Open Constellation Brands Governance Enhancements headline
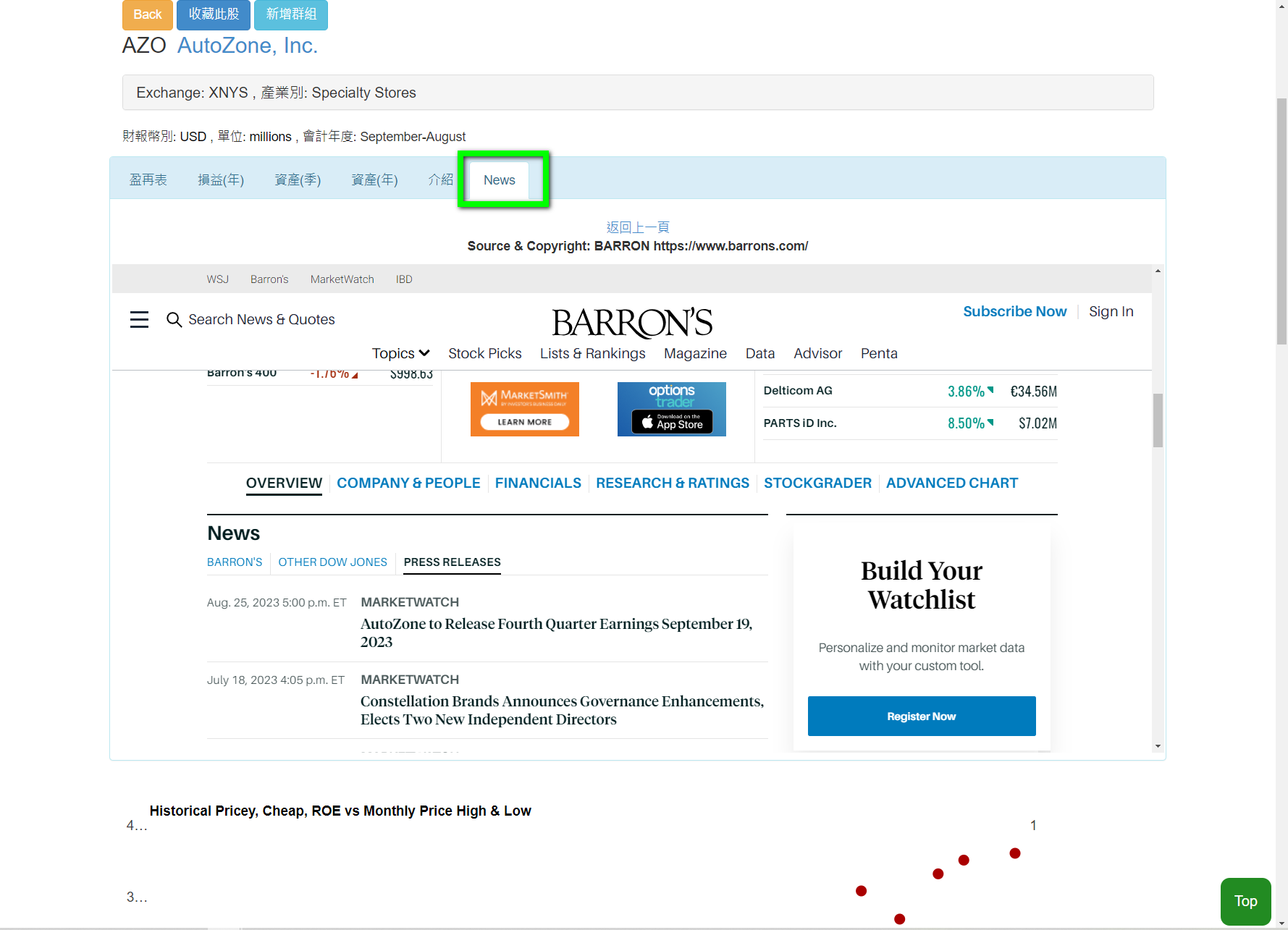The height and width of the screenshot is (930, 1288). [562, 710]
